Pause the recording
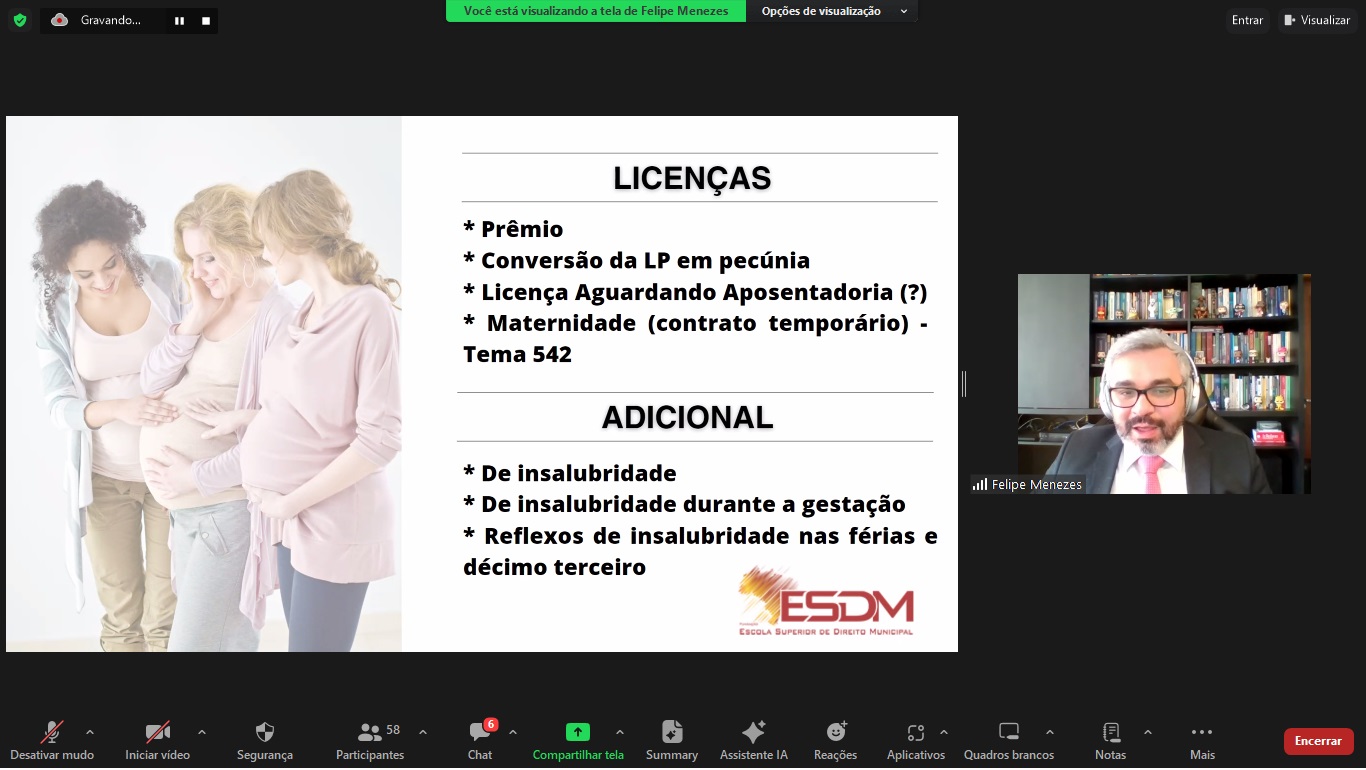The height and width of the screenshot is (770, 1366). point(179,20)
